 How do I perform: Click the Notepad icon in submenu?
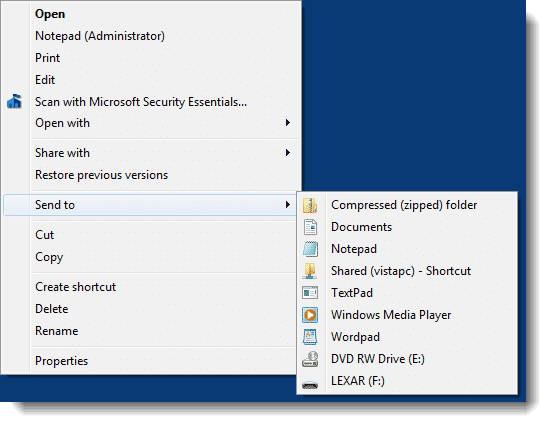tap(310, 249)
